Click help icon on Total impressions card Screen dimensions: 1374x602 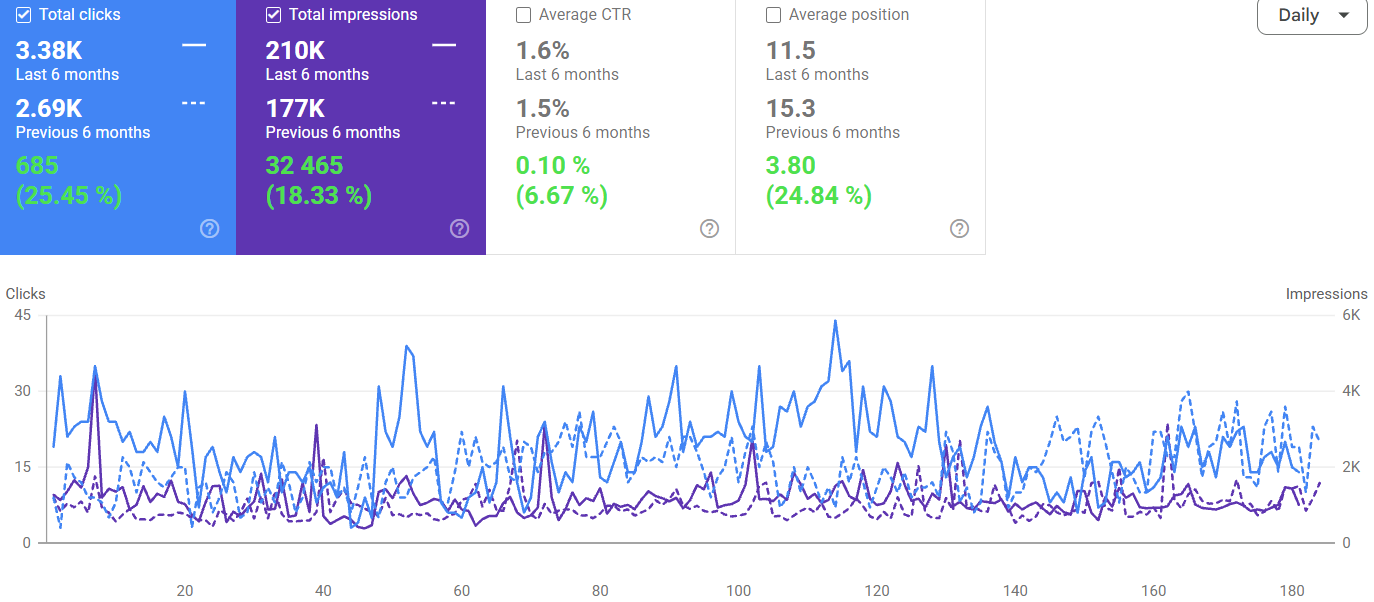tap(459, 228)
